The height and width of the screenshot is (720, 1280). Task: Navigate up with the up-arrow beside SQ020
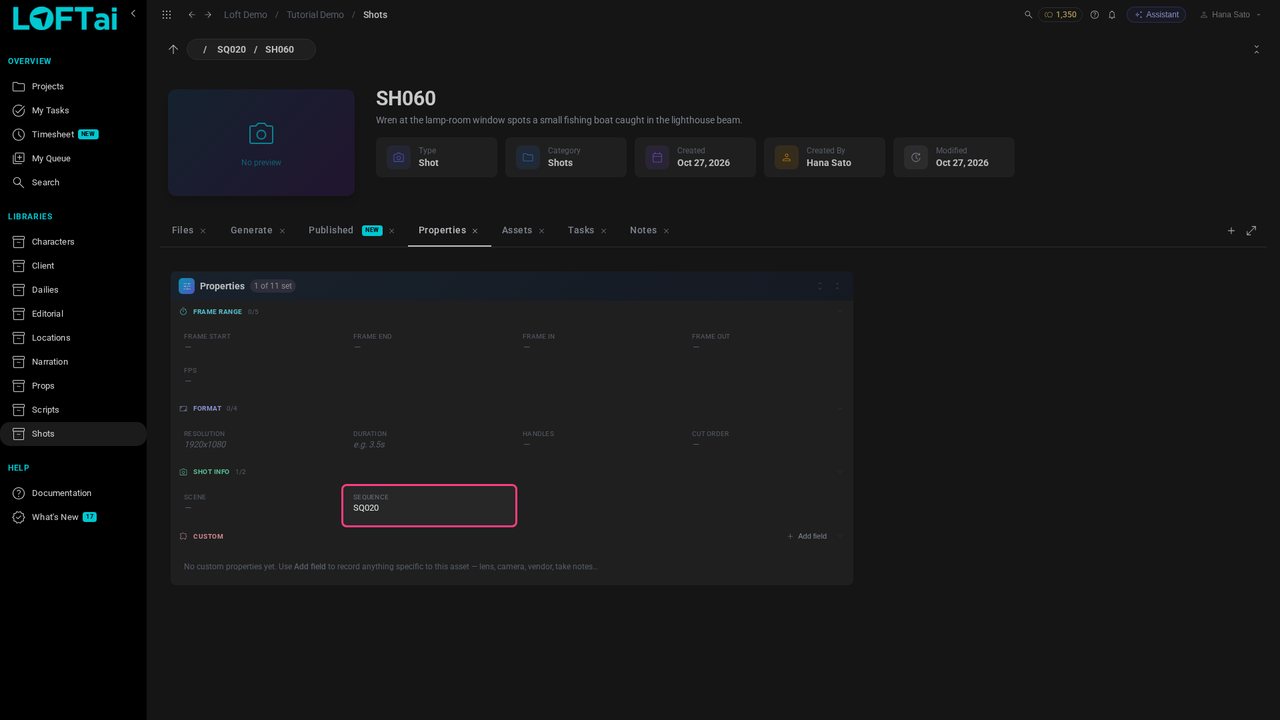point(173,49)
